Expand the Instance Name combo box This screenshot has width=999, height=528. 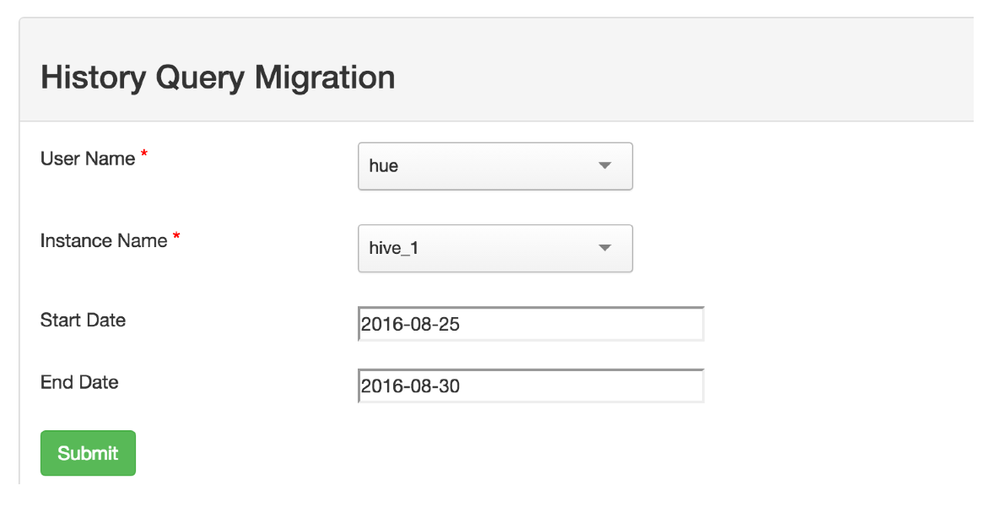tap(495, 248)
